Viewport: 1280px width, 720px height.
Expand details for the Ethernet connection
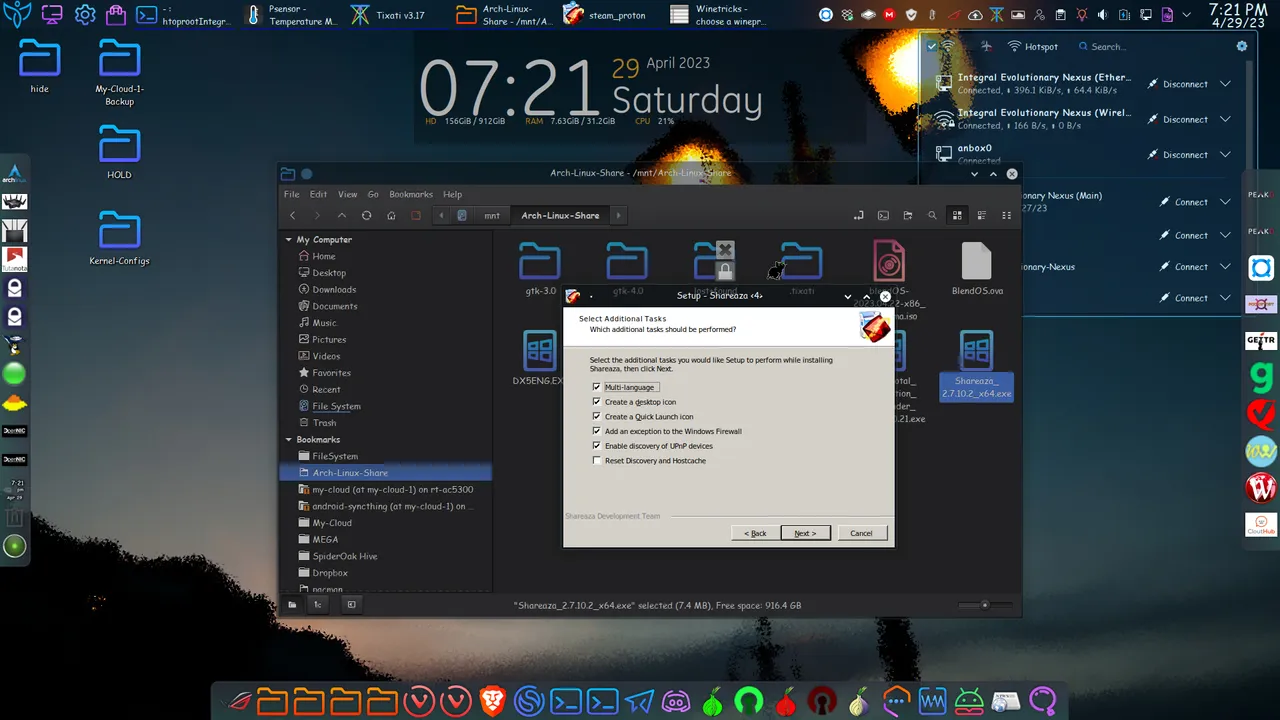tap(1225, 84)
